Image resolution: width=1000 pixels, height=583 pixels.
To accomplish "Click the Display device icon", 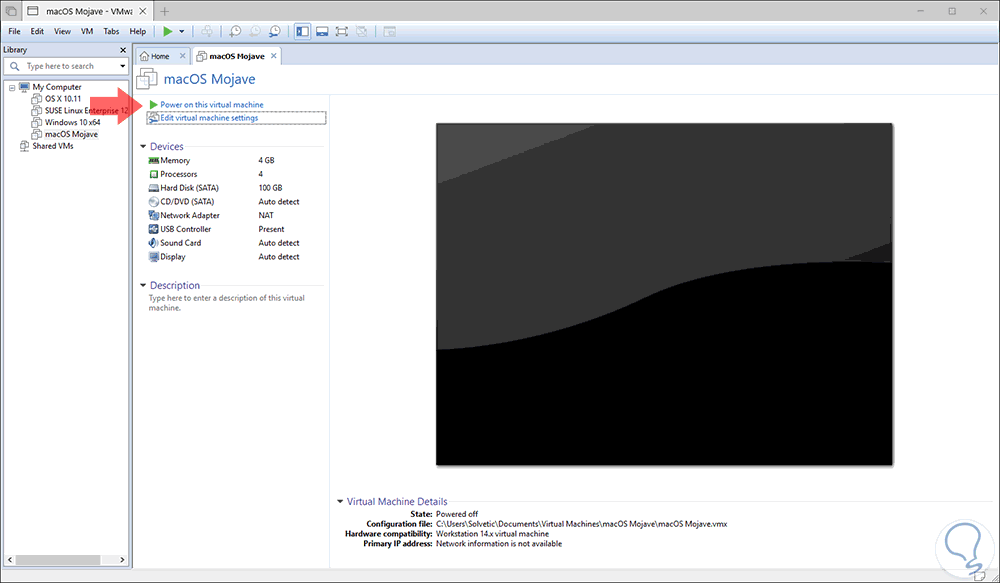I will tap(154, 257).
